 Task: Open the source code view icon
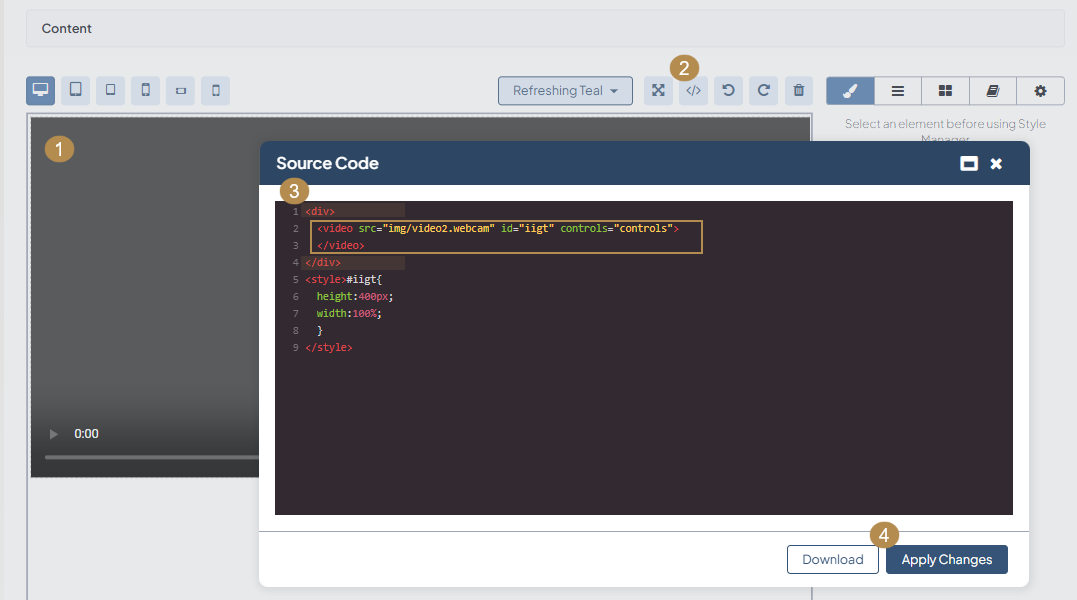click(694, 91)
